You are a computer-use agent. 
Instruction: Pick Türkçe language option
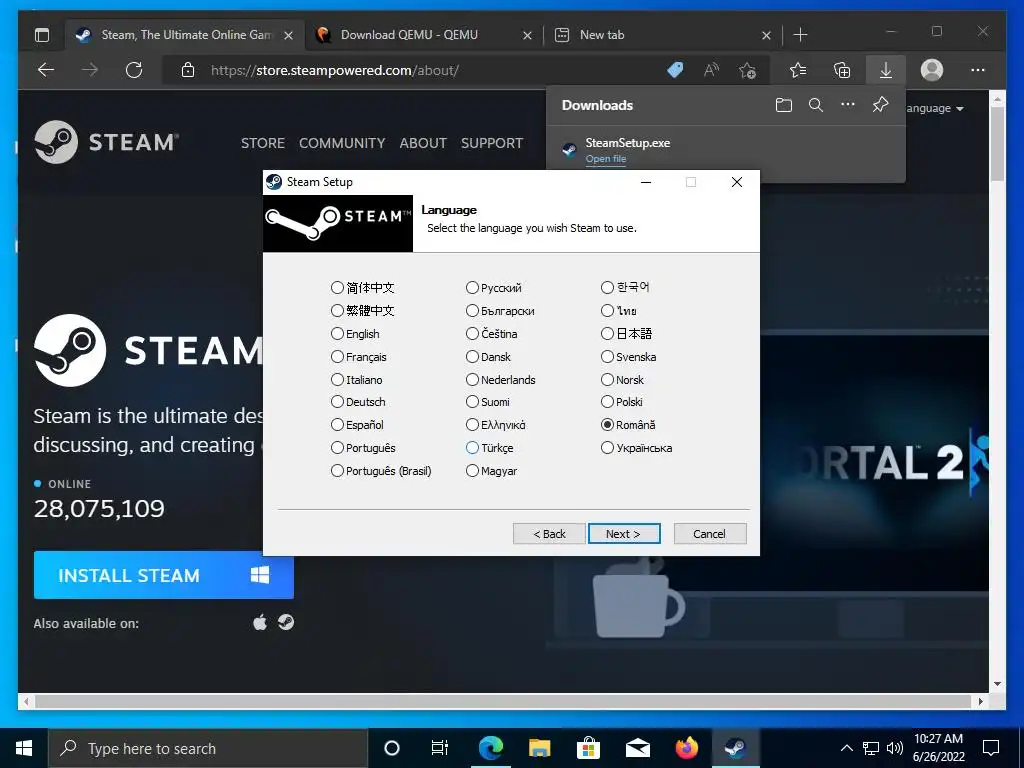[472, 448]
